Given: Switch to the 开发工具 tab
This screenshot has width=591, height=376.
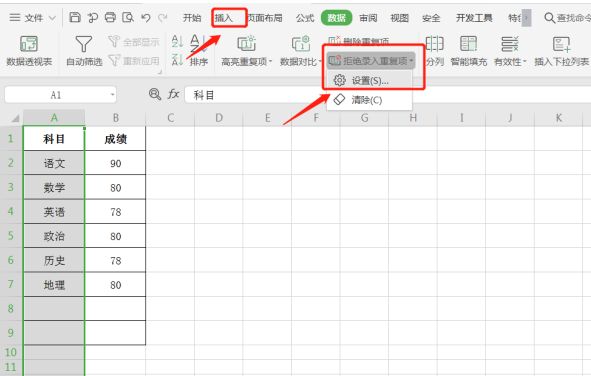Looking at the screenshot, I should (x=474, y=18).
